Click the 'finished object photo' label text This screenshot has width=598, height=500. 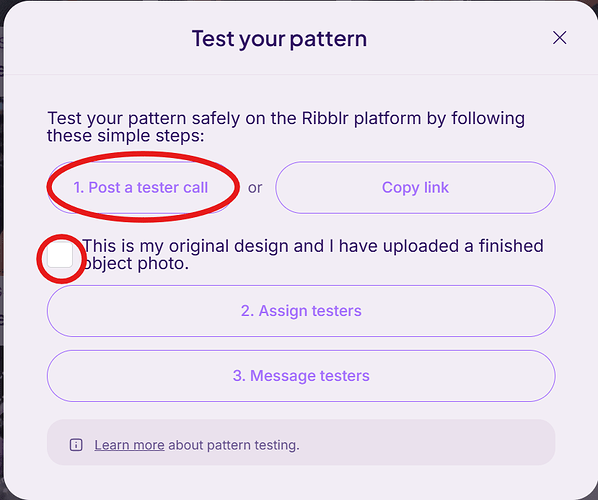coord(313,255)
